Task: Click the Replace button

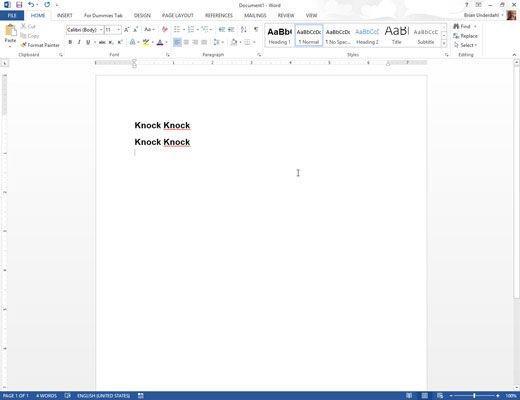Action: click(x=465, y=36)
